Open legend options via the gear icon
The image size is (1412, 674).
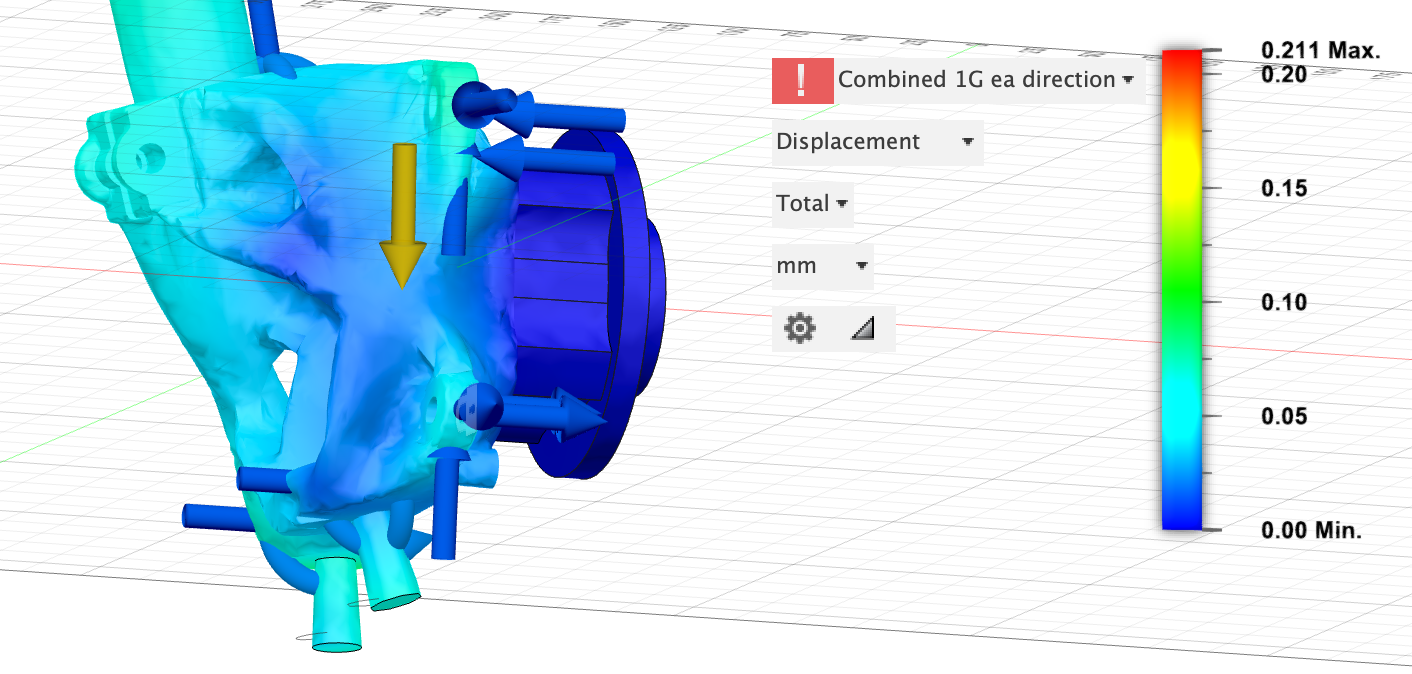pos(799,328)
